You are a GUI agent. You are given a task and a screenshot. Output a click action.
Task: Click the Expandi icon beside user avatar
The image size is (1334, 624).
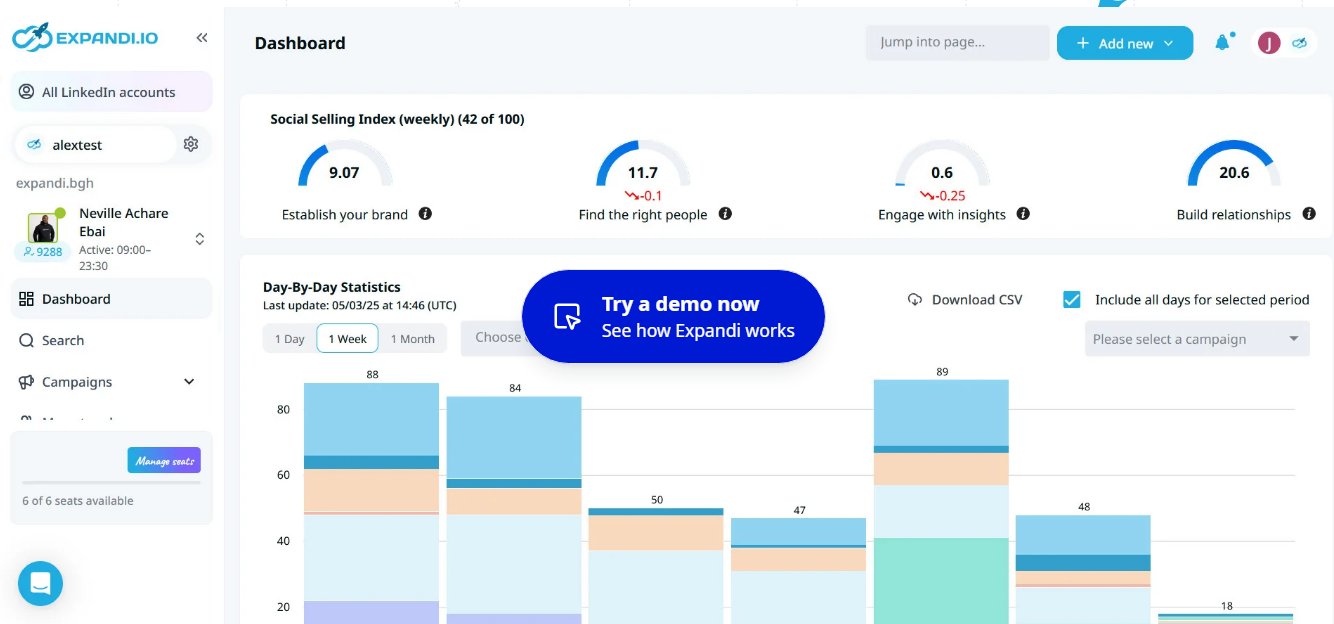click(x=1299, y=43)
